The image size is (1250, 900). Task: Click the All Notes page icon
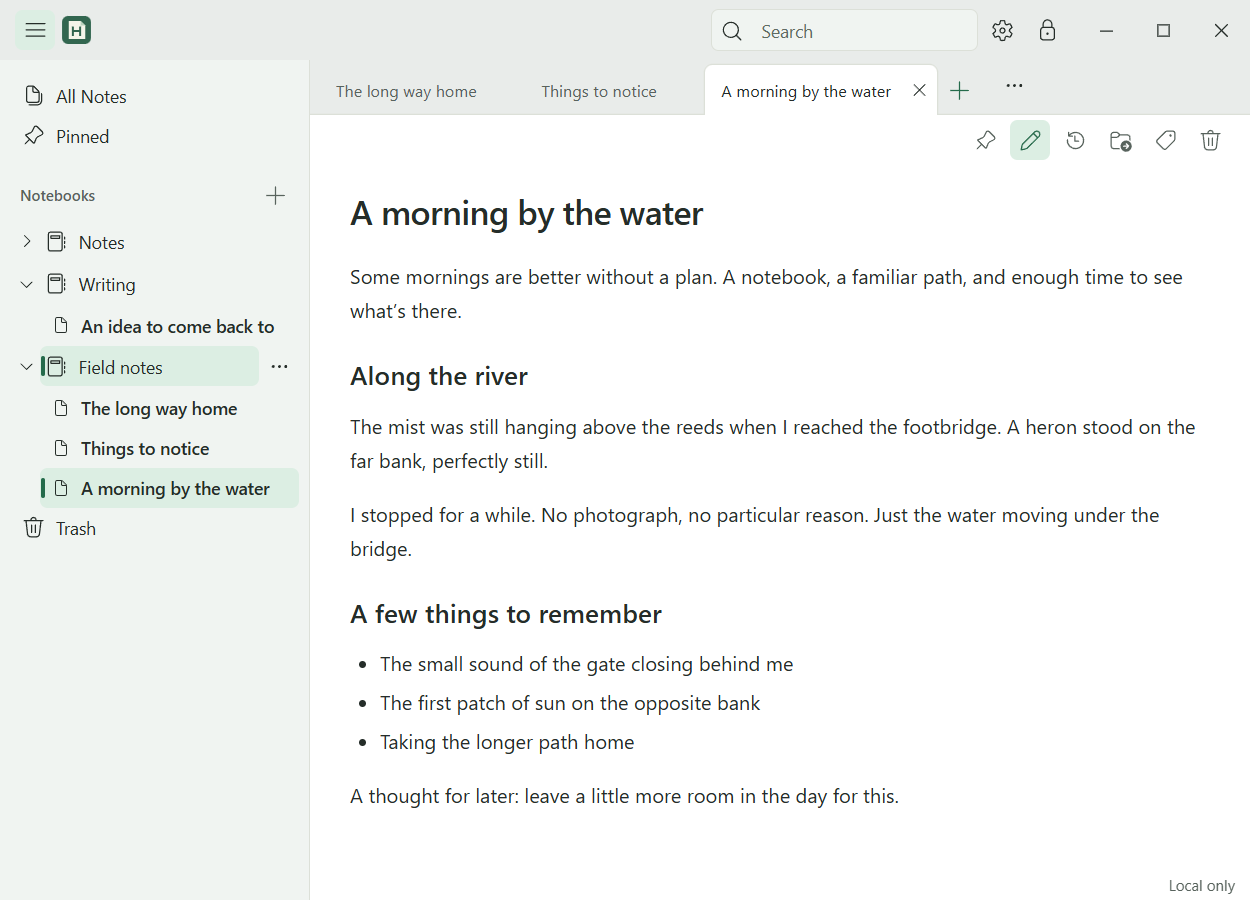coord(33,96)
